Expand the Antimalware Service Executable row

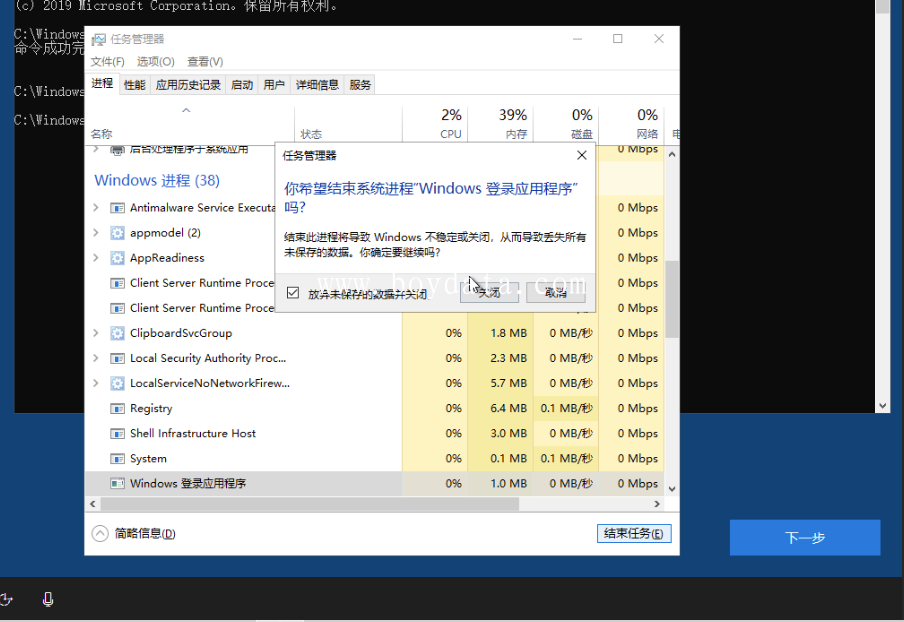96,208
